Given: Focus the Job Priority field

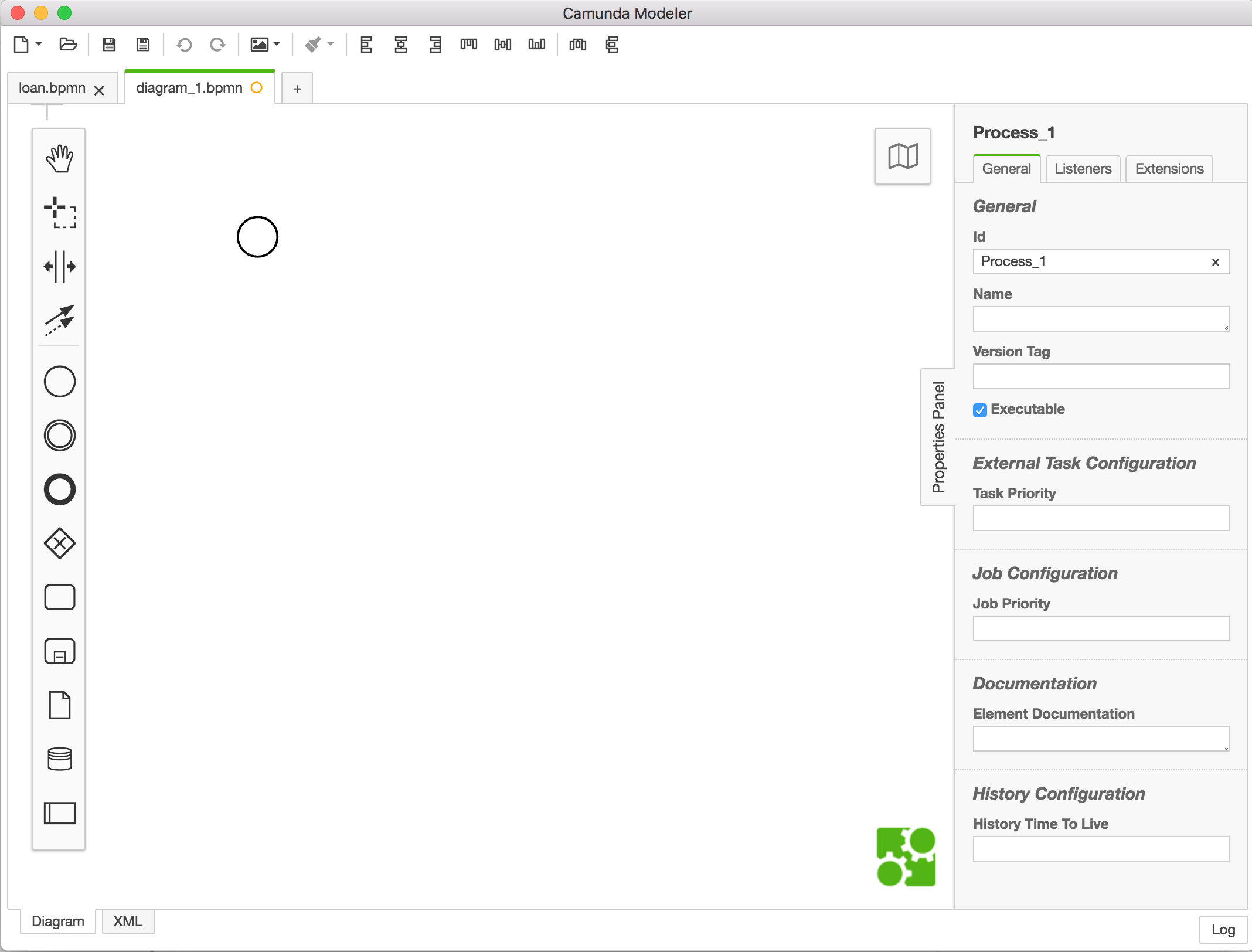Looking at the screenshot, I should [1101, 628].
